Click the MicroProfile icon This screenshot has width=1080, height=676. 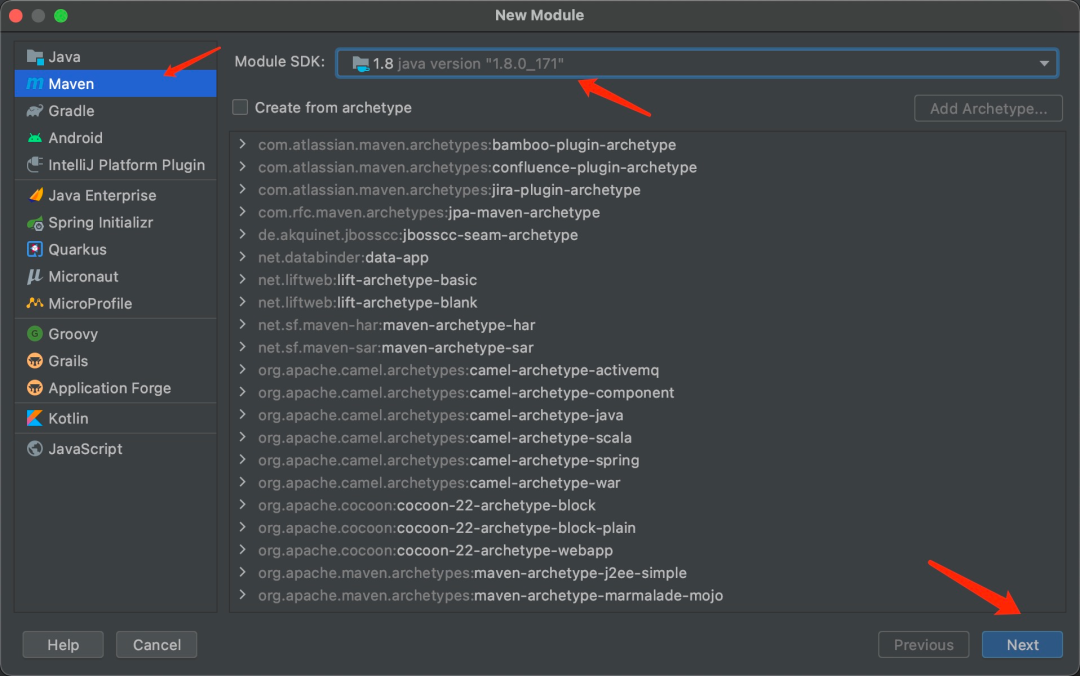coord(34,303)
